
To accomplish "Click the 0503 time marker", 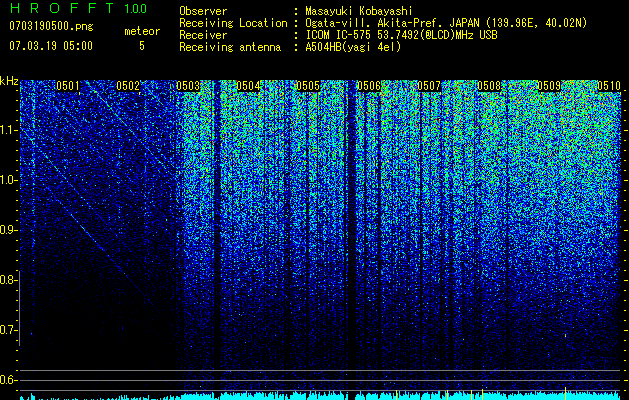I will pos(188,86).
